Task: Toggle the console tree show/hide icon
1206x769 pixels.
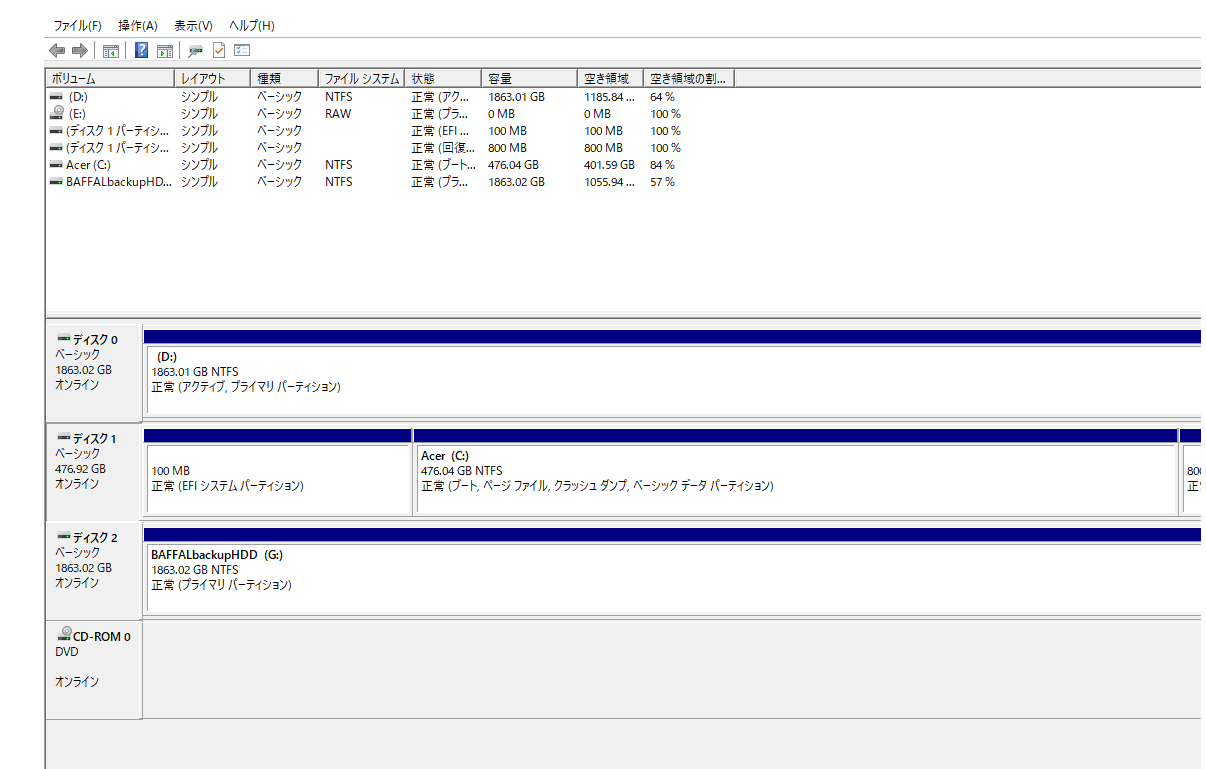Action: point(111,50)
